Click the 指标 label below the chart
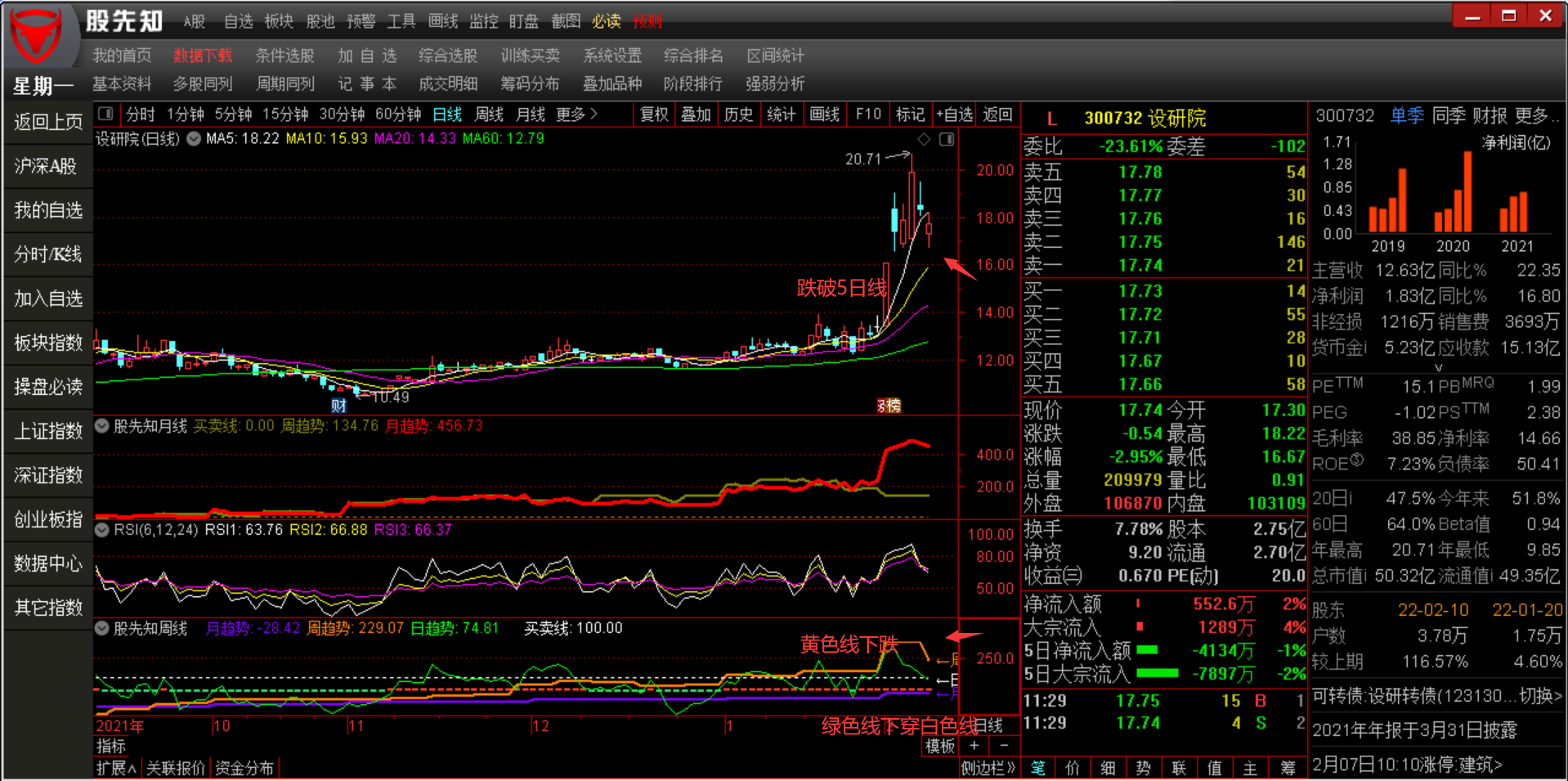Viewport: 1568px width, 781px height. tap(111, 746)
